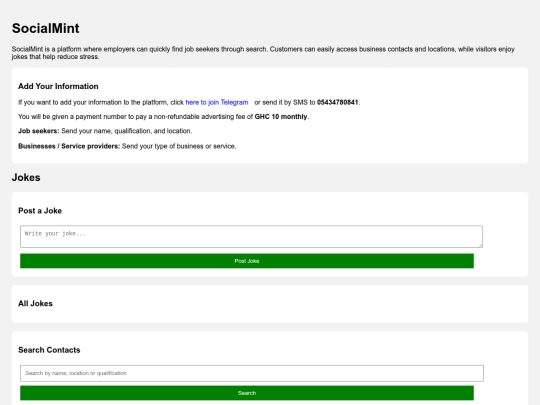Click the green Search button
The height and width of the screenshot is (405, 540).
point(247,393)
